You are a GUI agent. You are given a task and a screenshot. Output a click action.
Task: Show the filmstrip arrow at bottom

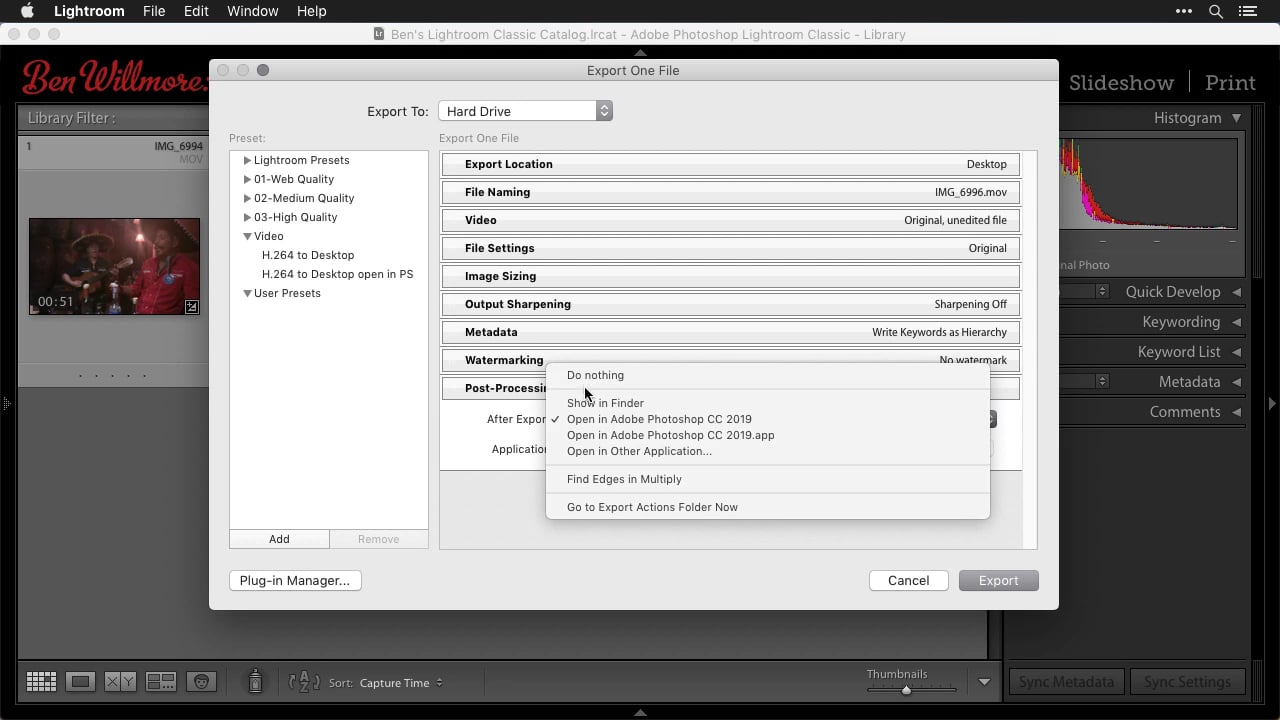click(640, 712)
